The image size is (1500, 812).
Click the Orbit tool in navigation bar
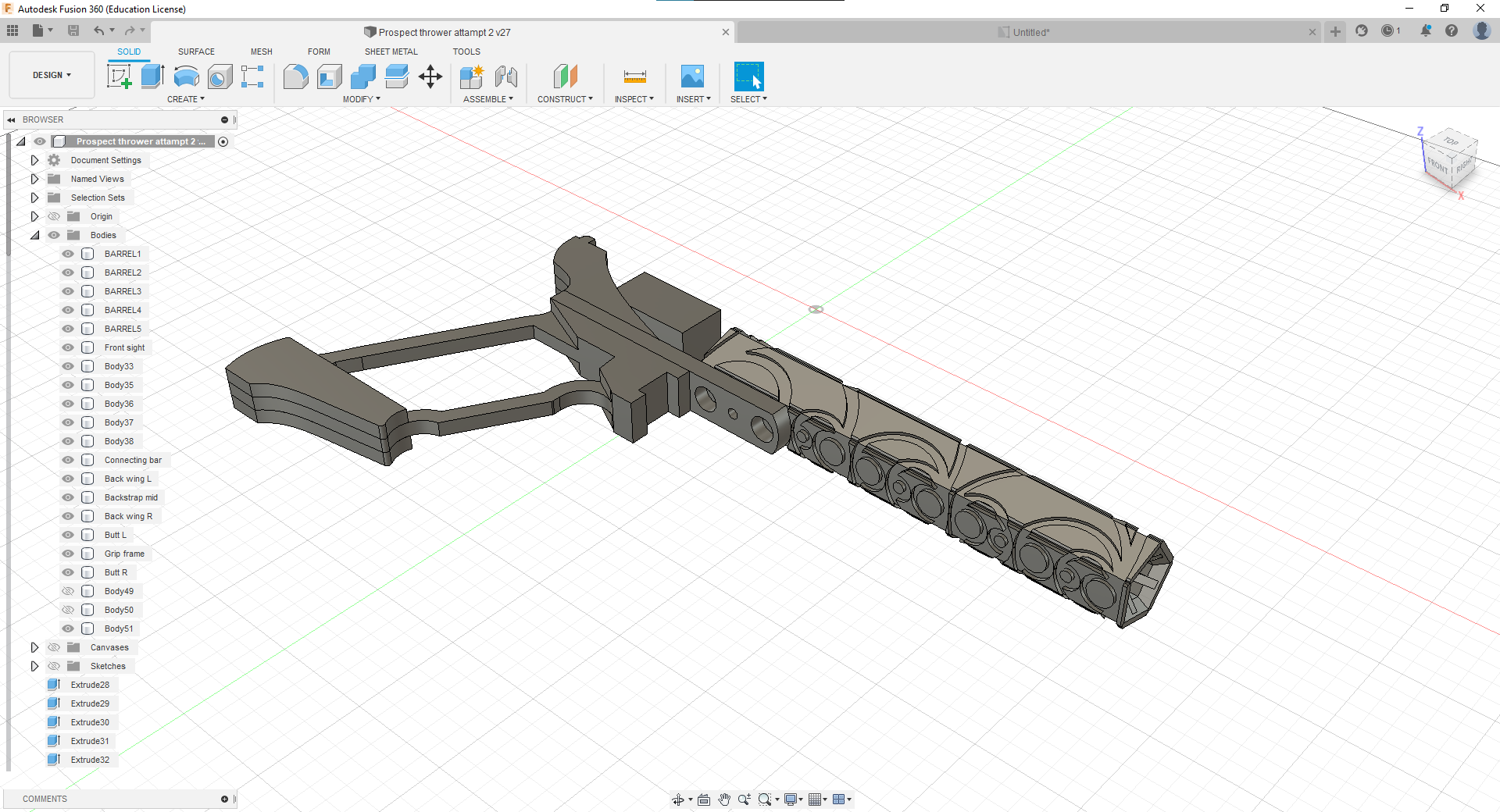[678, 799]
